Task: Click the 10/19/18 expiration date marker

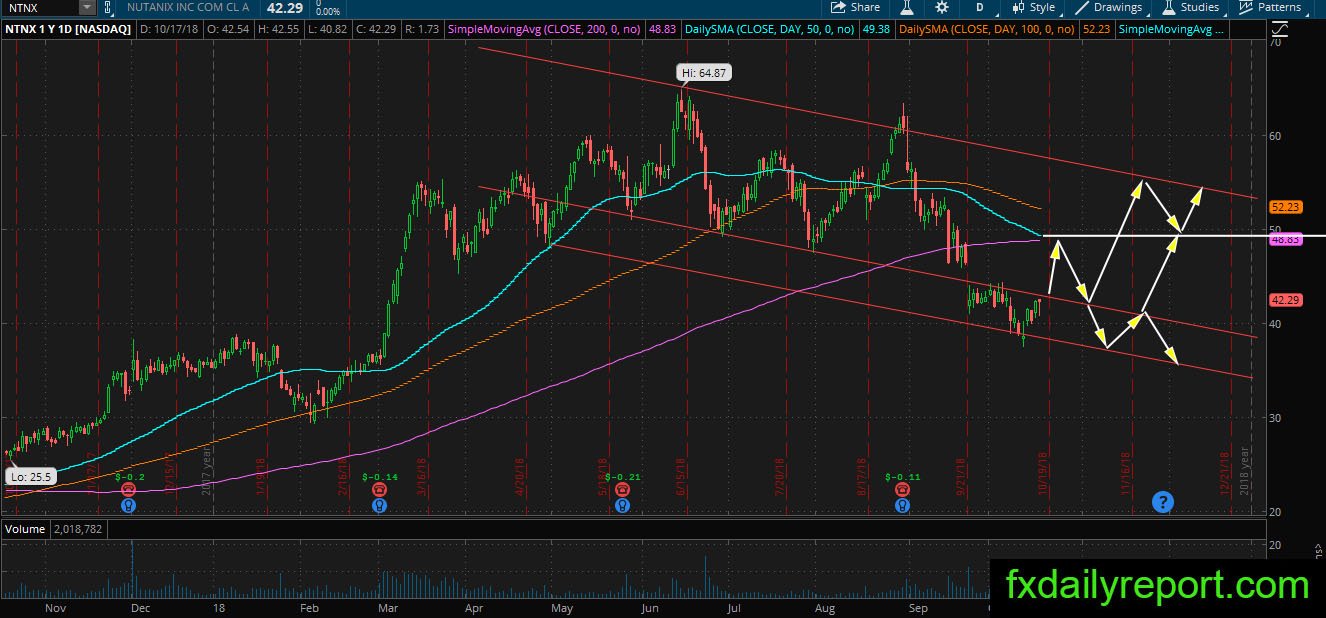Action: 1042,475
